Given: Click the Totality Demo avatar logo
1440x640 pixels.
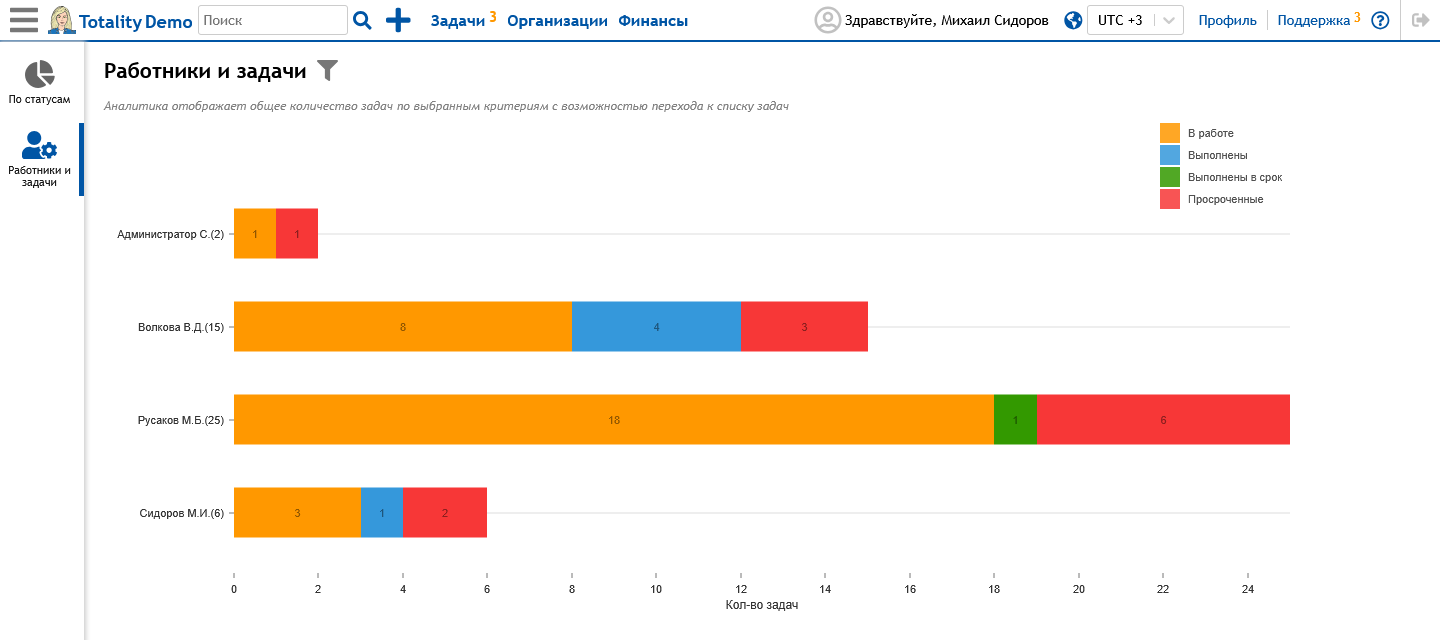Looking at the screenshot, I should 62,20.
